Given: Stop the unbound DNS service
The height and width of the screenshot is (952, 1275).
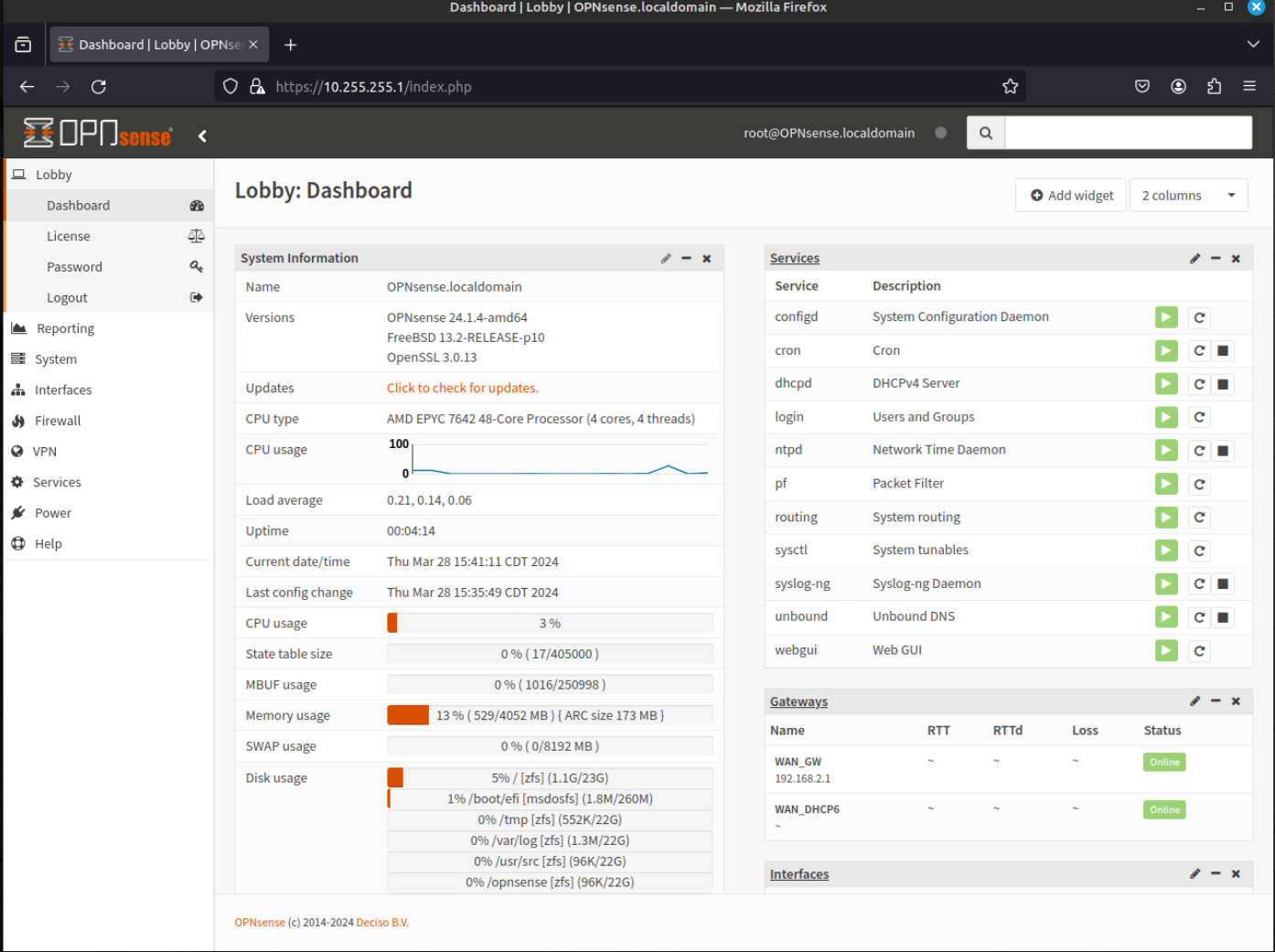Looking at the screenshot, I should pyautogui.click(x=1223, y=617).
